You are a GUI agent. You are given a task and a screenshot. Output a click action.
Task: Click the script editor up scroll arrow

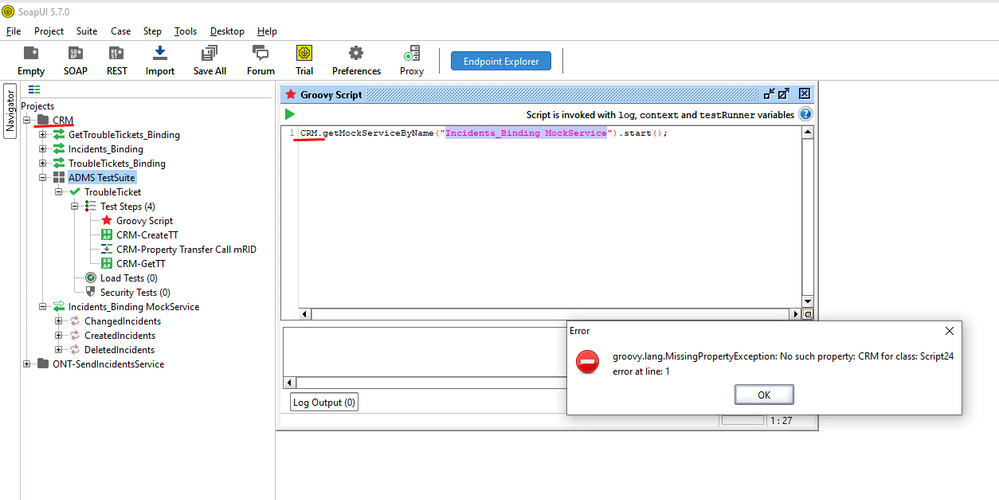pyautogui.click(x=808, y=132)
